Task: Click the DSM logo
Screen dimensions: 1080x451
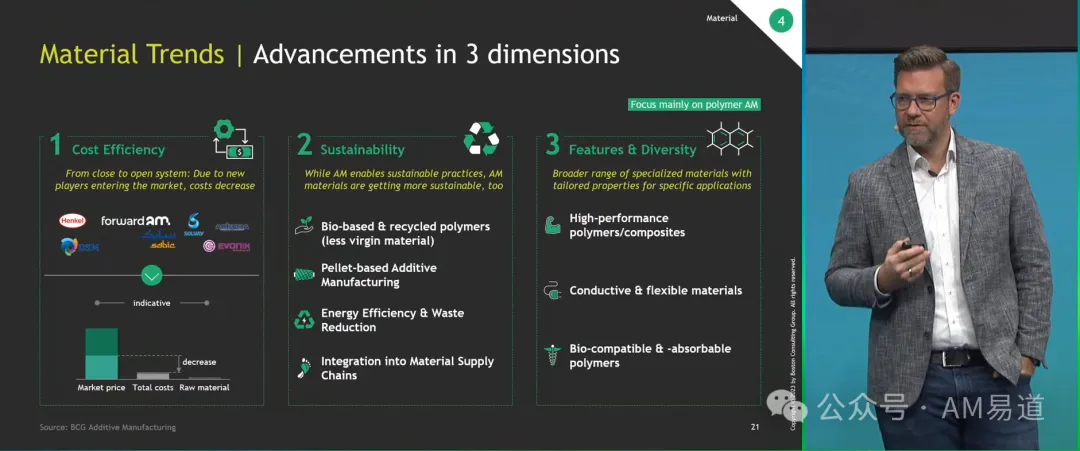Action: pos(79,247)
